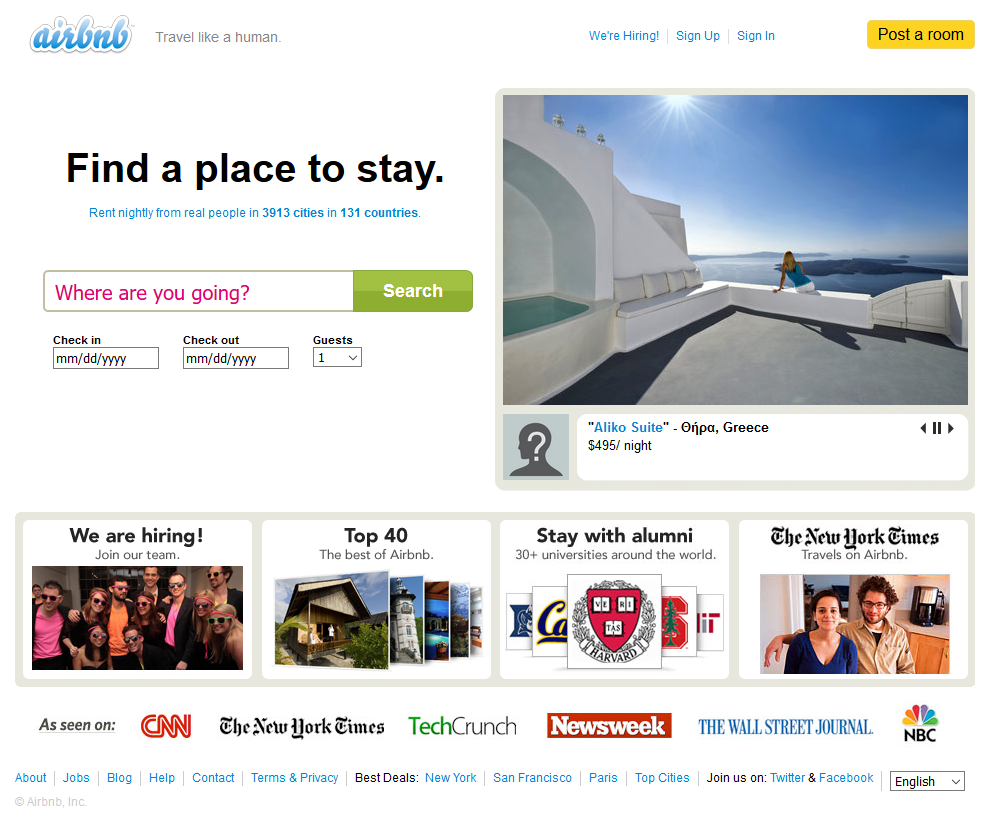Click the Wall Street Journal logo
Image resolution: width=990 pixels, height=820 pixels.
[785, 727]
